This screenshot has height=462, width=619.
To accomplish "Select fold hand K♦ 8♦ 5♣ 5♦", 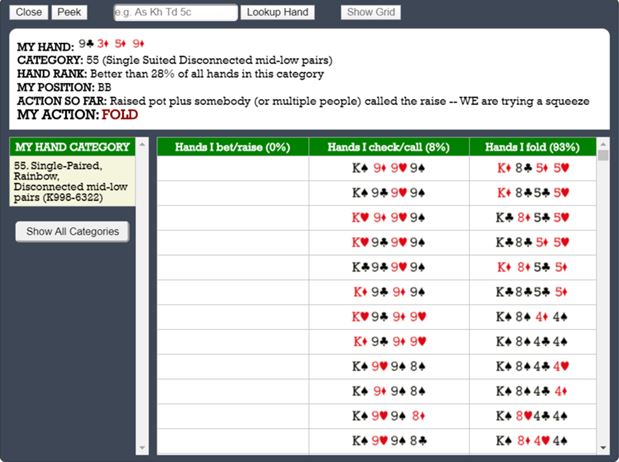I will click(533, 267).
